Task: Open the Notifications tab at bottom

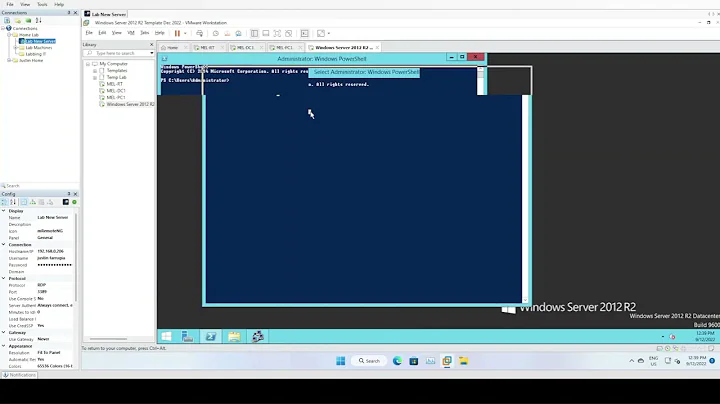Action: click(19, 375)
